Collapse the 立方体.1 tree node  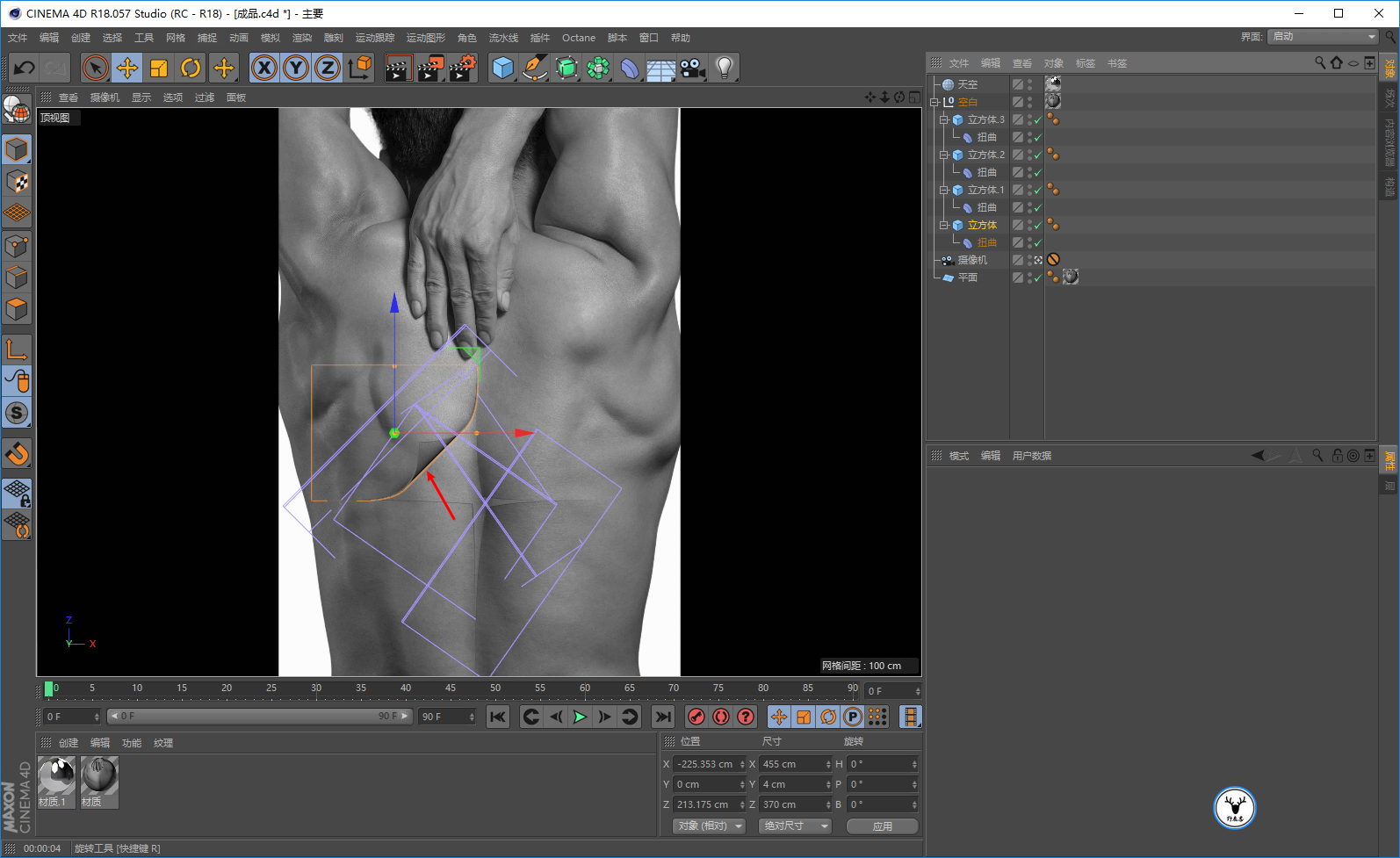(x=944, y=190)
